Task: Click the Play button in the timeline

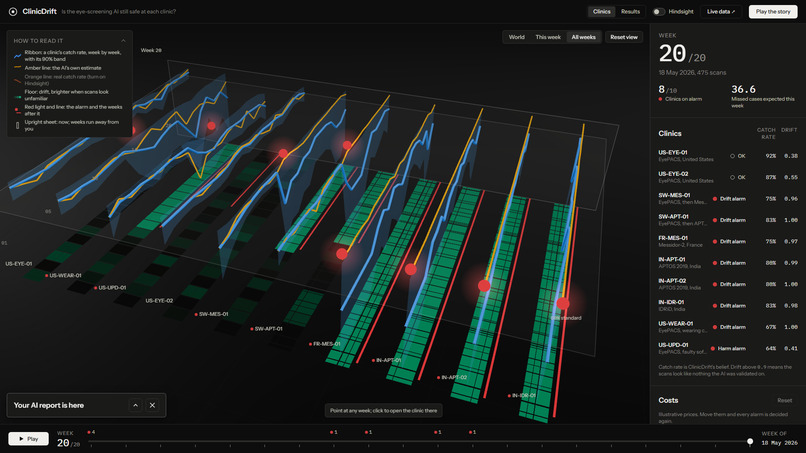Action: [28, 439]
